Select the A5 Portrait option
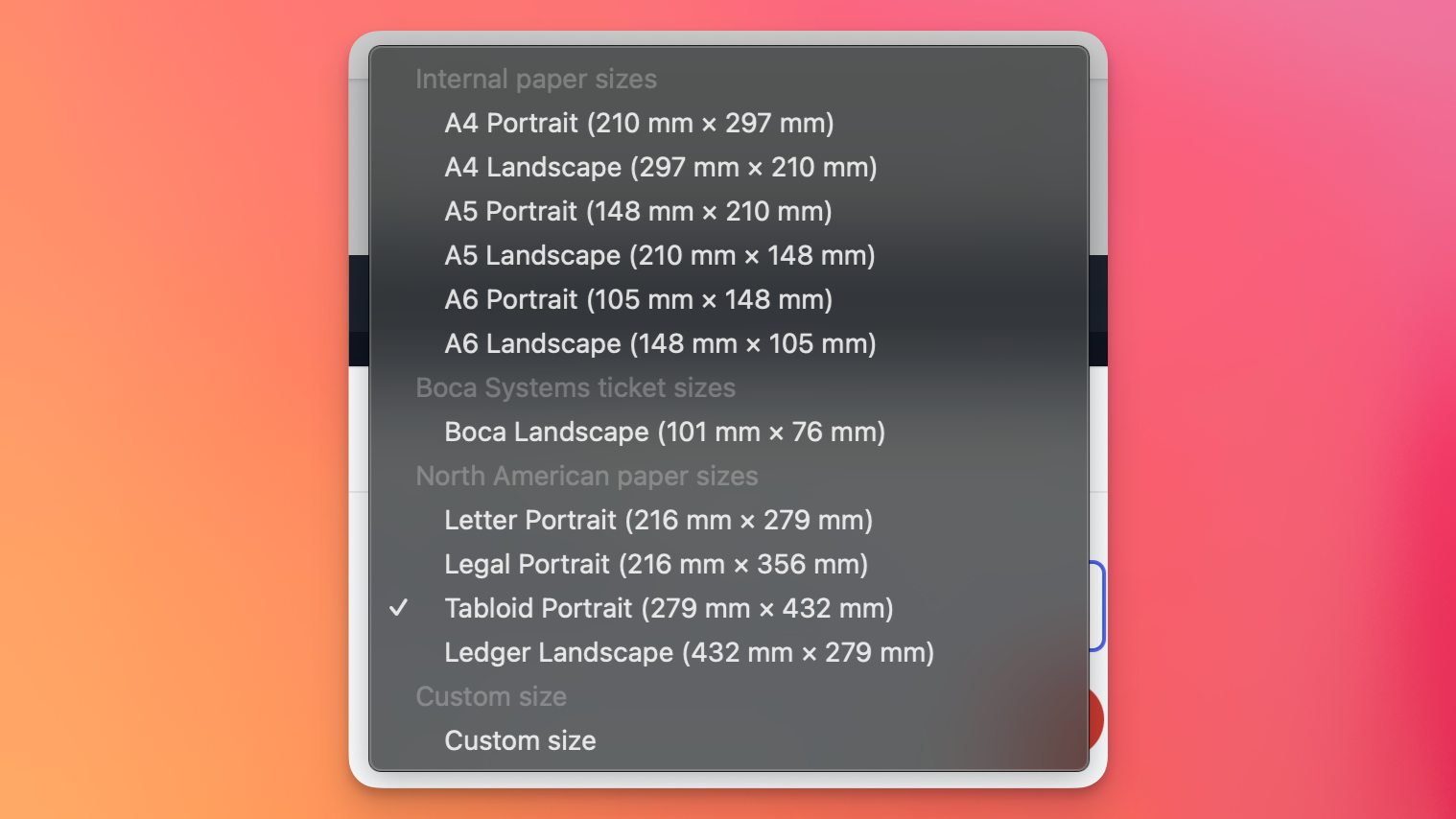The width and height of the screenshot is (1456, 819). (x=638, y=211)
